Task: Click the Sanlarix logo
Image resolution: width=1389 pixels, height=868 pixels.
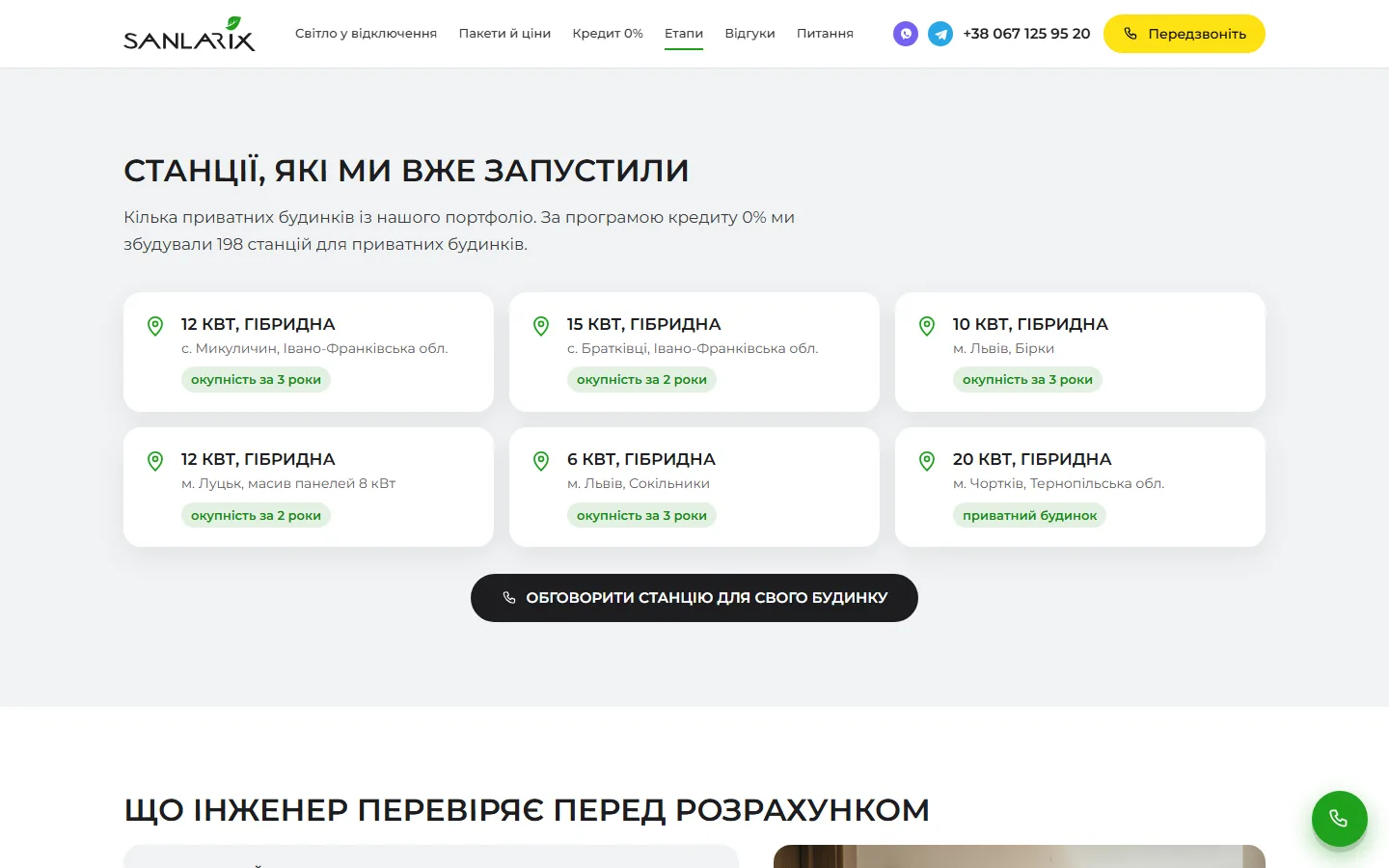Action: coord(189,34)
